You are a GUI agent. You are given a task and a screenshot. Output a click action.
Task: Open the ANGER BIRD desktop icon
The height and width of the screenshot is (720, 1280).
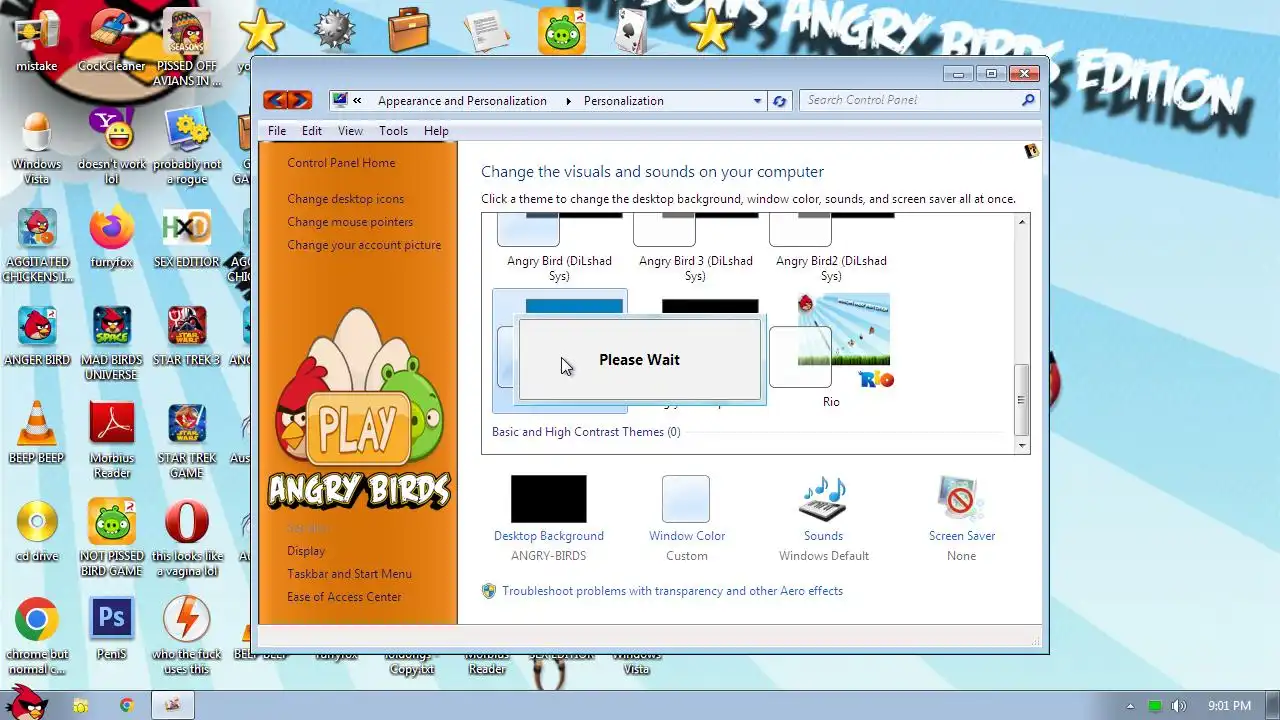click(37, 336)
